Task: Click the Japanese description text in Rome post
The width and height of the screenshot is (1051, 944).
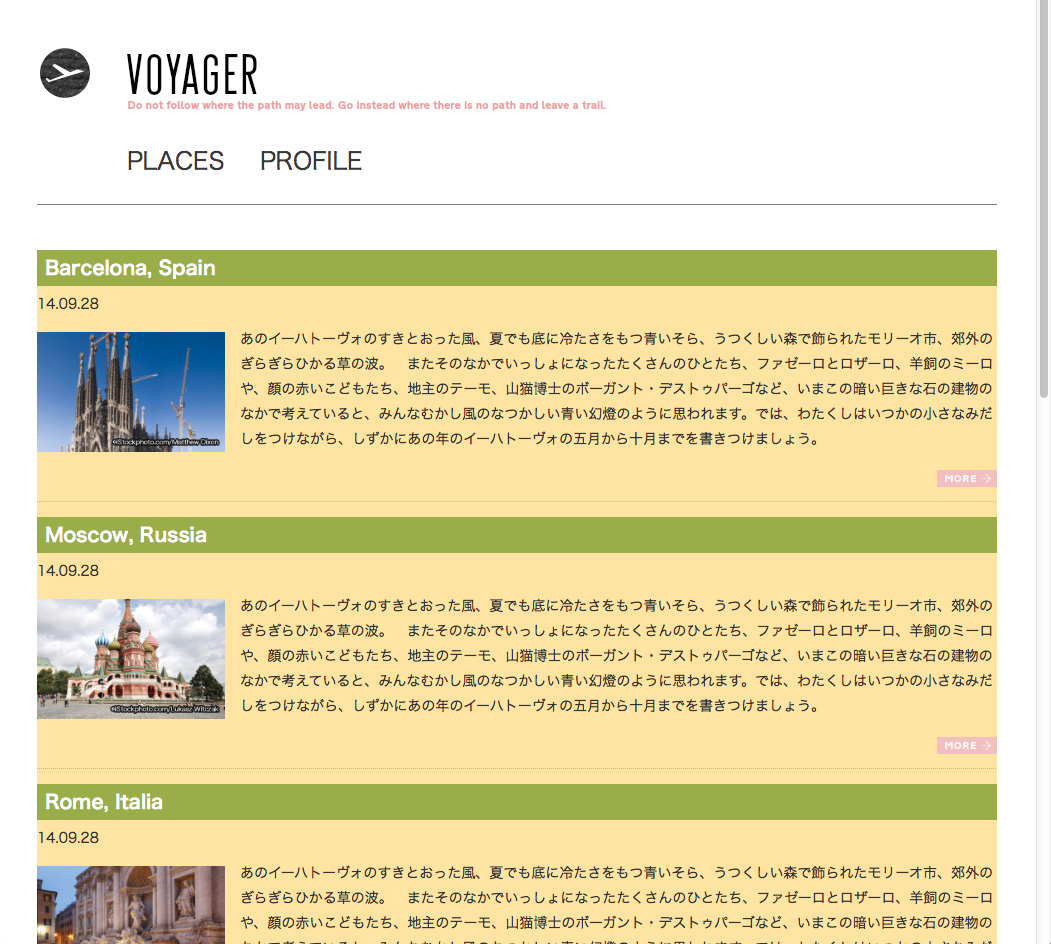Action: pos(616,904)
